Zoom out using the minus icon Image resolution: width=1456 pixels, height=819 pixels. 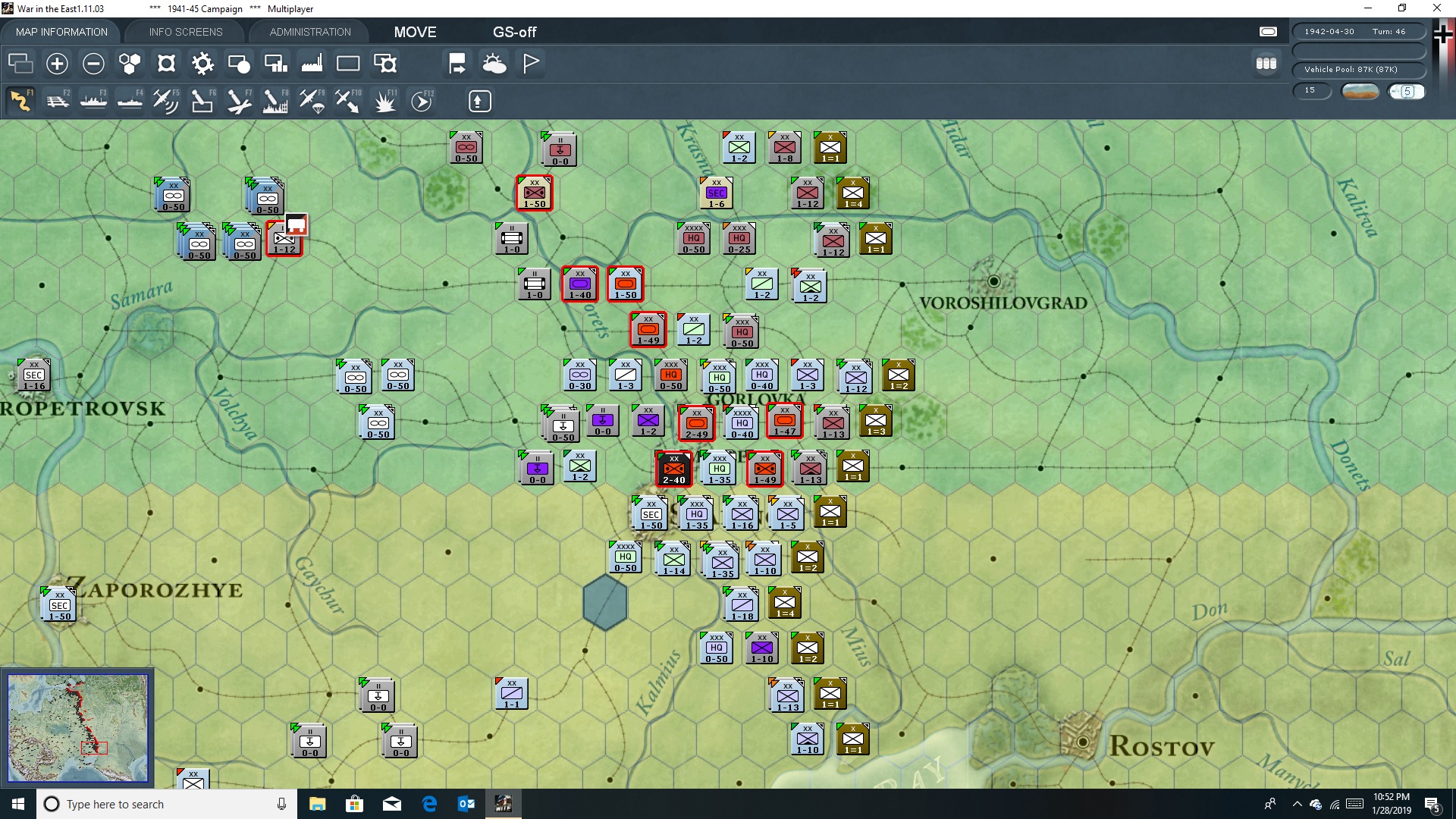93,64
